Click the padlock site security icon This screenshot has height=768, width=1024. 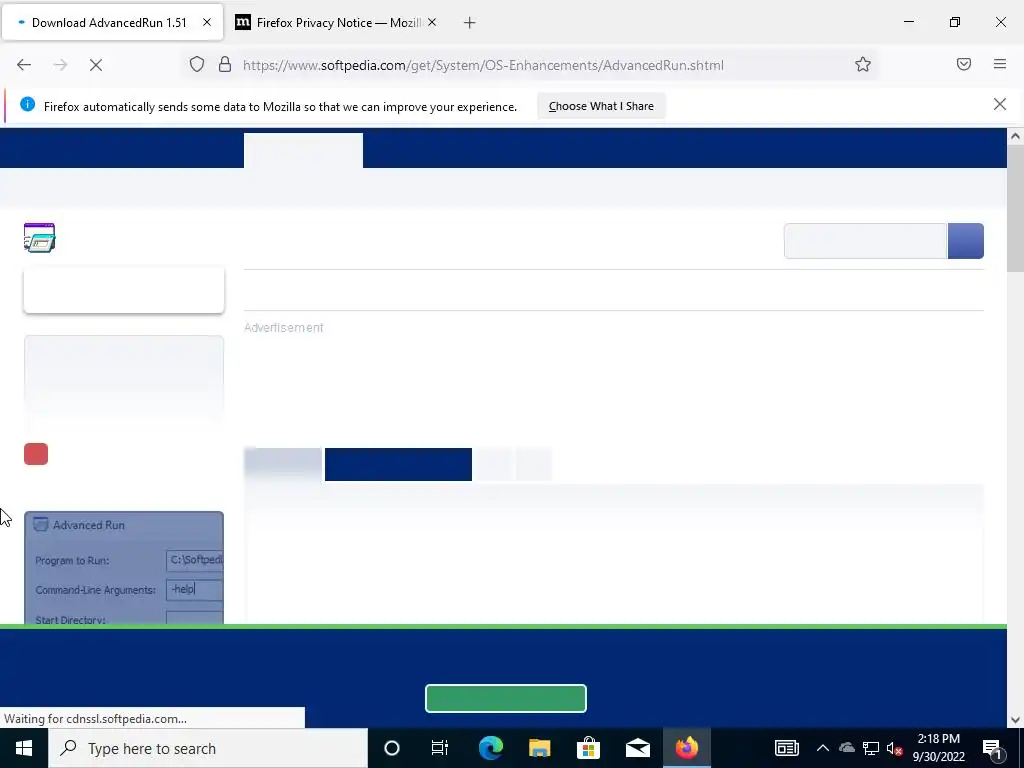click(x=225, y=65)
